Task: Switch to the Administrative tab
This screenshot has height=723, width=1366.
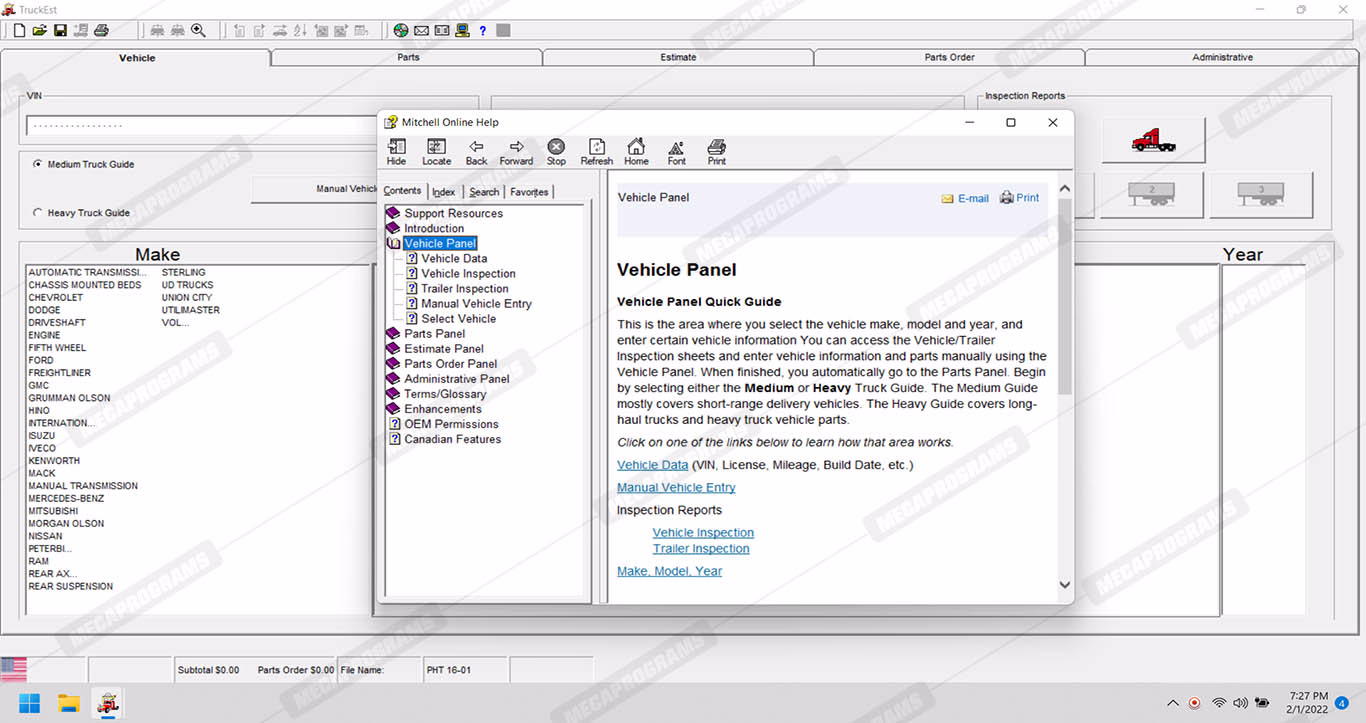Action: (x=1222, y=58)
